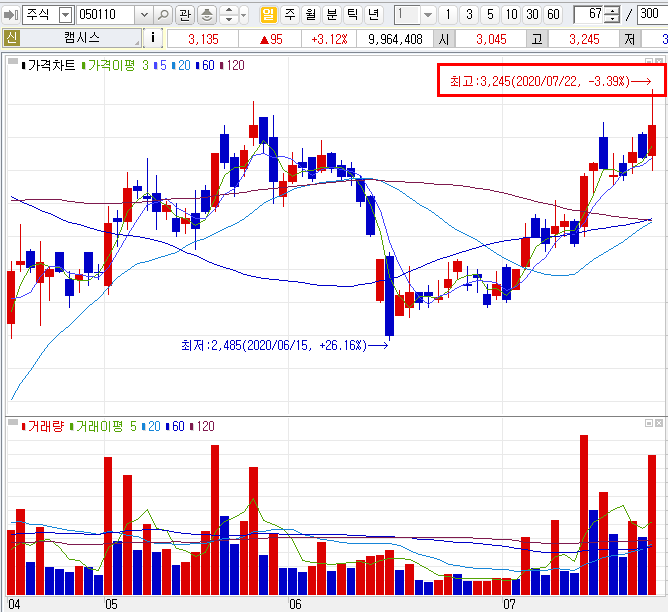Image resolution: width=668 pixels, height=612 pixels.
Task: Click the bar count field showing 67
Action: 590,15
